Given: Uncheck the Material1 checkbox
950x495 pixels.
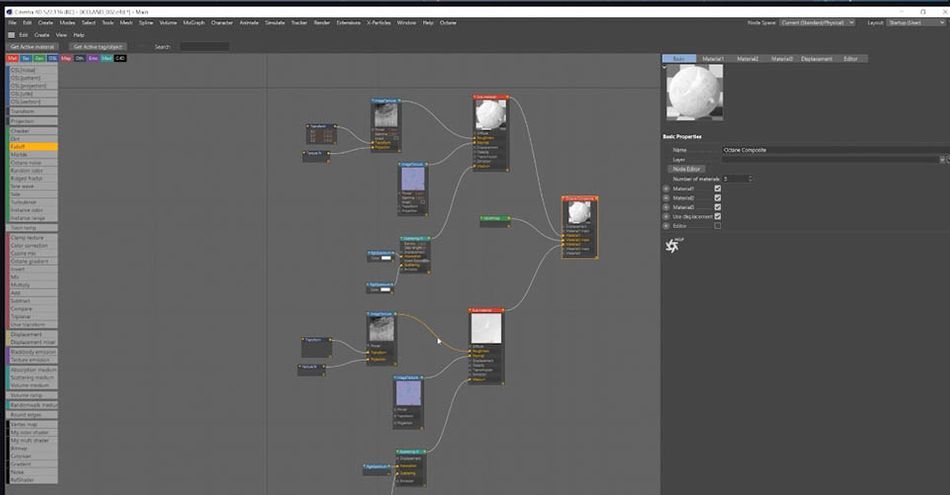Looking at the screenshot, I should 718,188.
